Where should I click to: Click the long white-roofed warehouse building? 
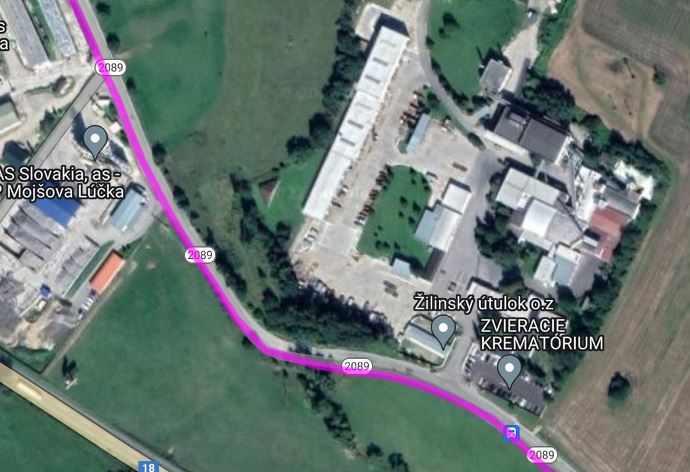(356, 123)
